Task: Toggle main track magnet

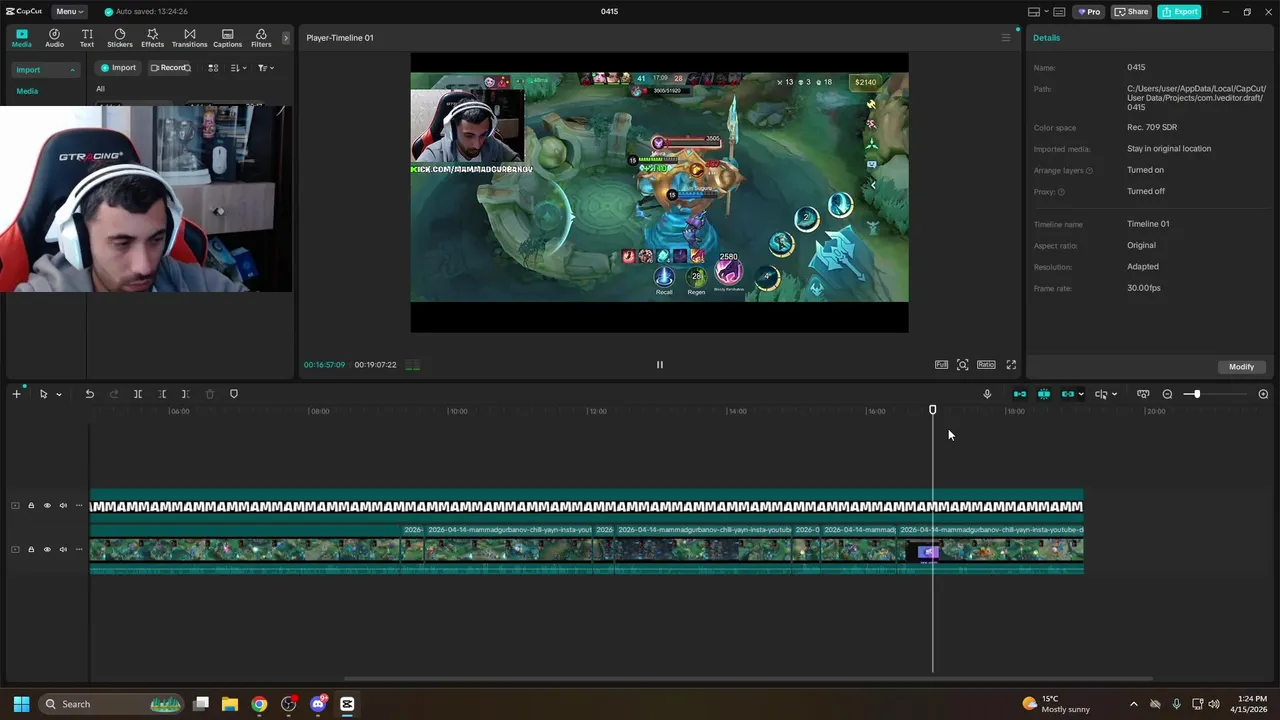Action: [x=1020, y=394]
